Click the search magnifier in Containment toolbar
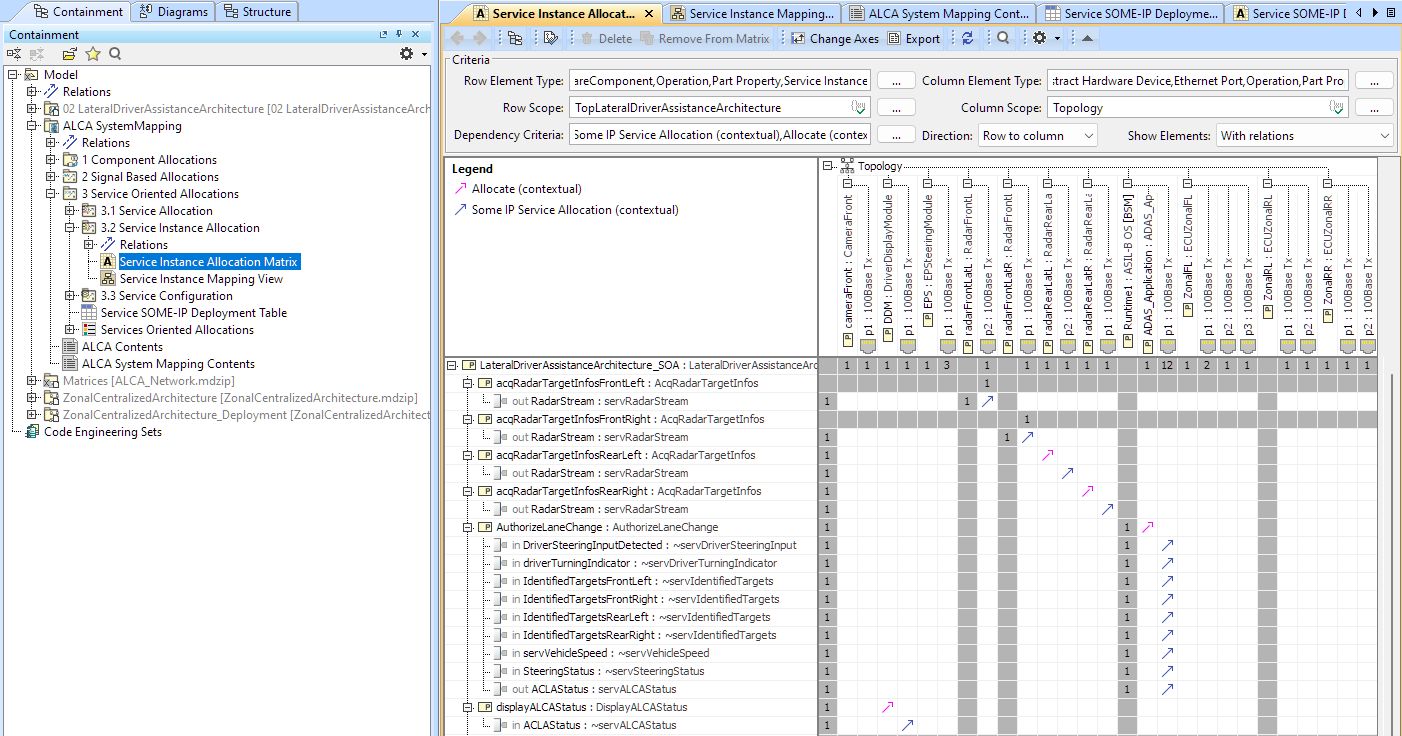Image resolution: width=1402 pixels, height=736 pixels. click(116, 54)
